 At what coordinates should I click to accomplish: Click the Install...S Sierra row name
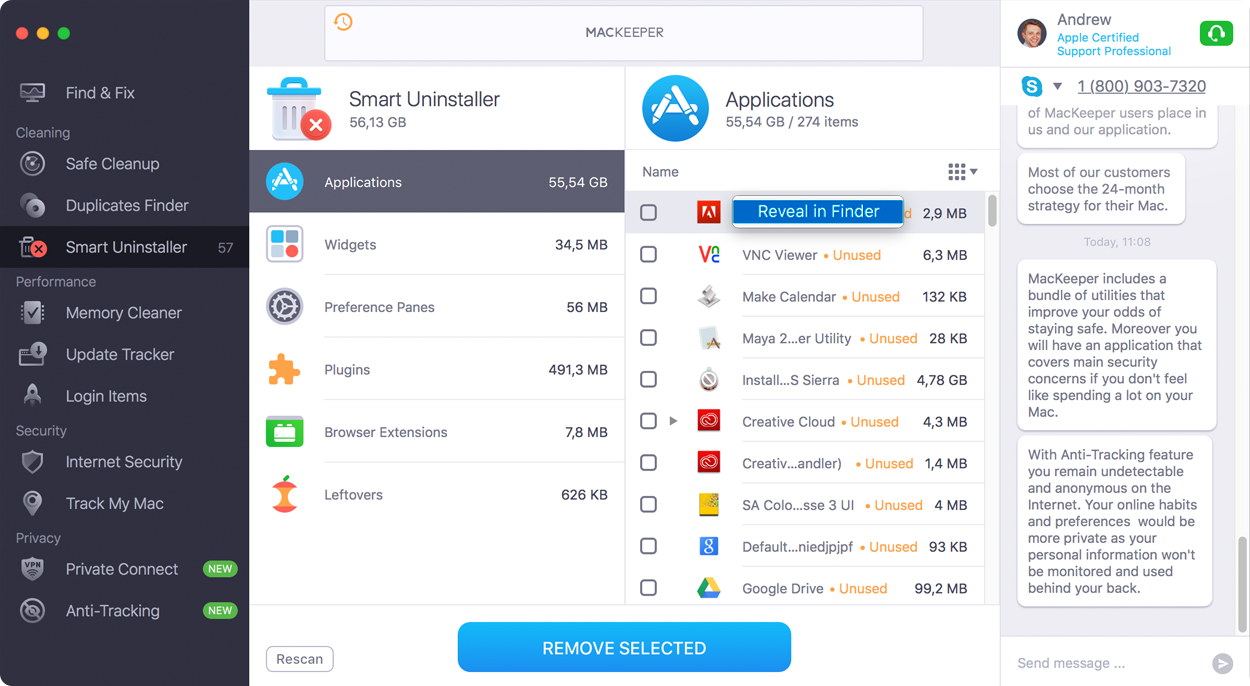(x=790, y=380)
